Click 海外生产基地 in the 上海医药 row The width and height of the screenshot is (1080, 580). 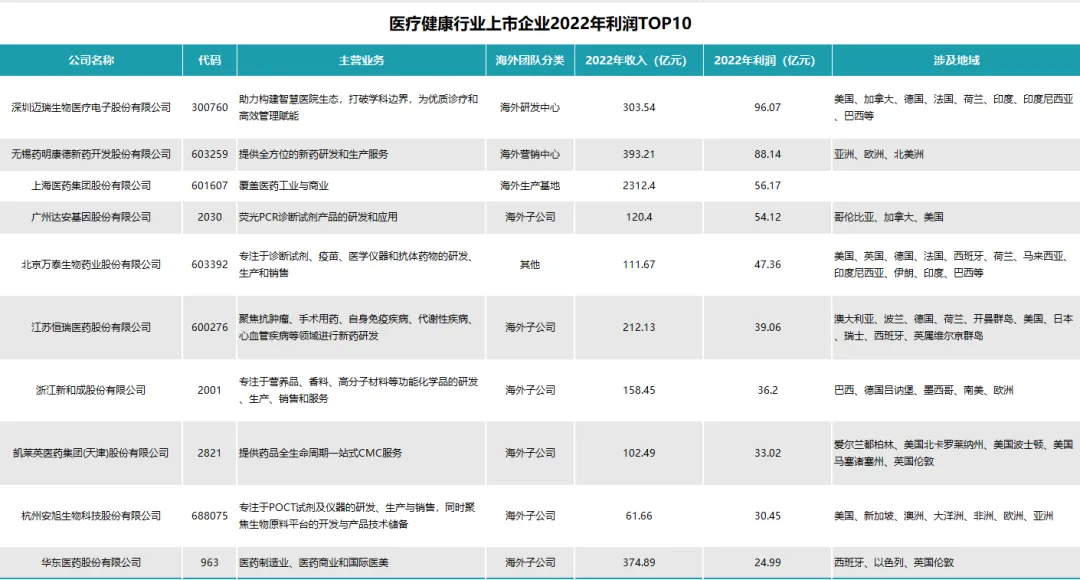[530, 185]
